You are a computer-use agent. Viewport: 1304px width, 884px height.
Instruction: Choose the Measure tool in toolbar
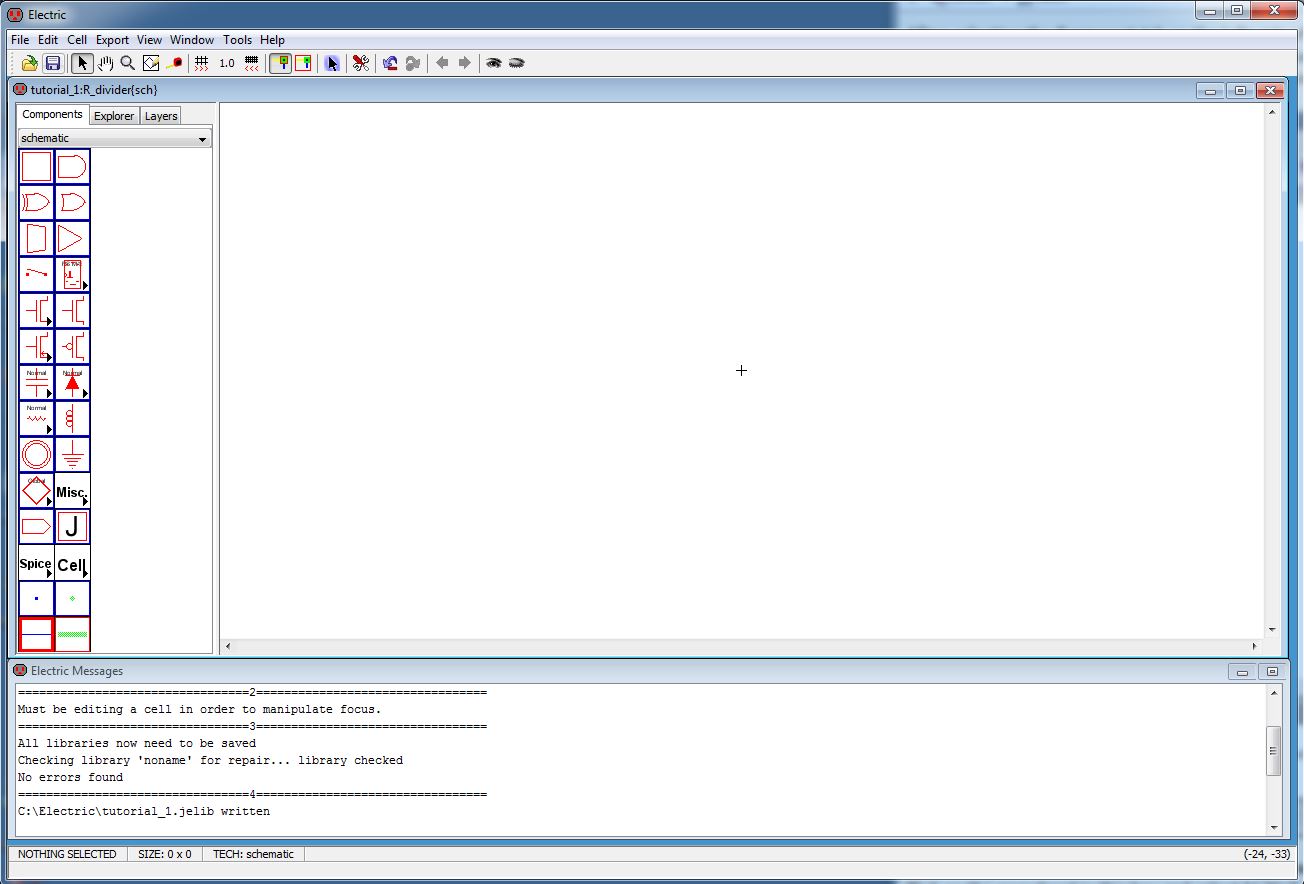[x=174, y=63]
